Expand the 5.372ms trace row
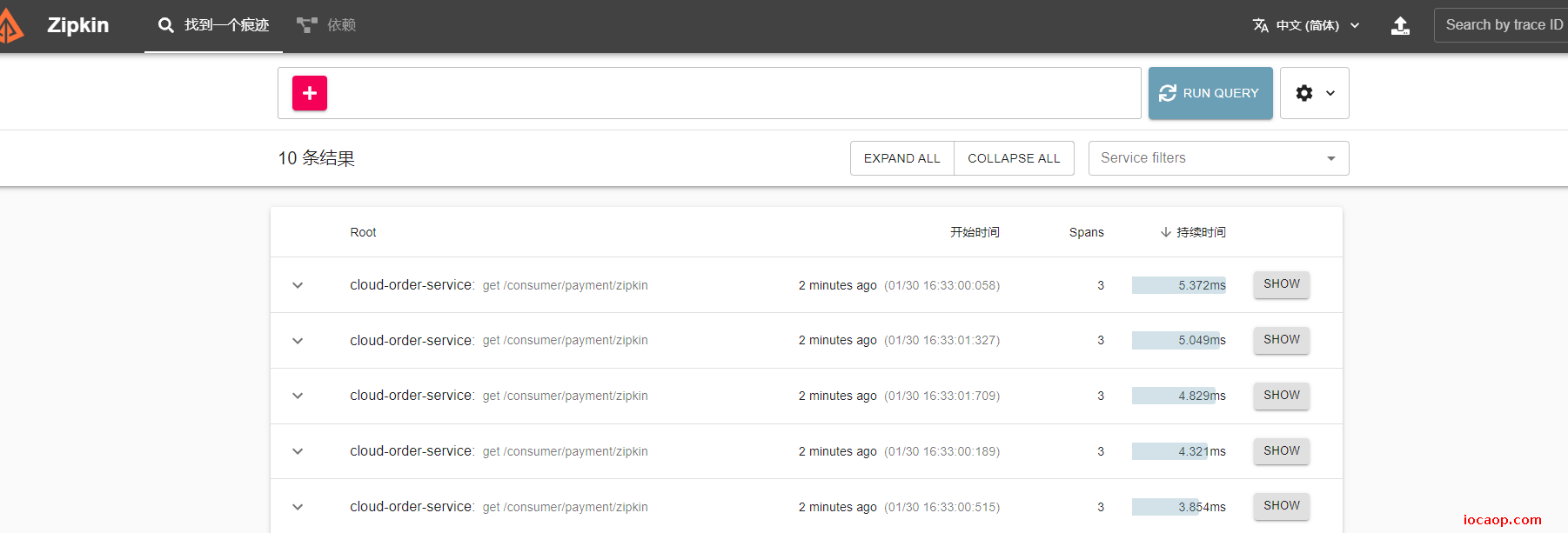The width and height of the screenshot is (1568, 533). [x=298, y=285]
